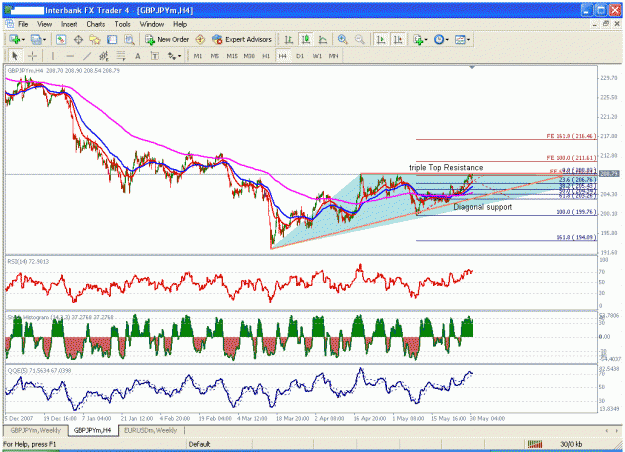Select the arrow cursor tool
The image size is (625, 452).
click(x=15, y=56)
